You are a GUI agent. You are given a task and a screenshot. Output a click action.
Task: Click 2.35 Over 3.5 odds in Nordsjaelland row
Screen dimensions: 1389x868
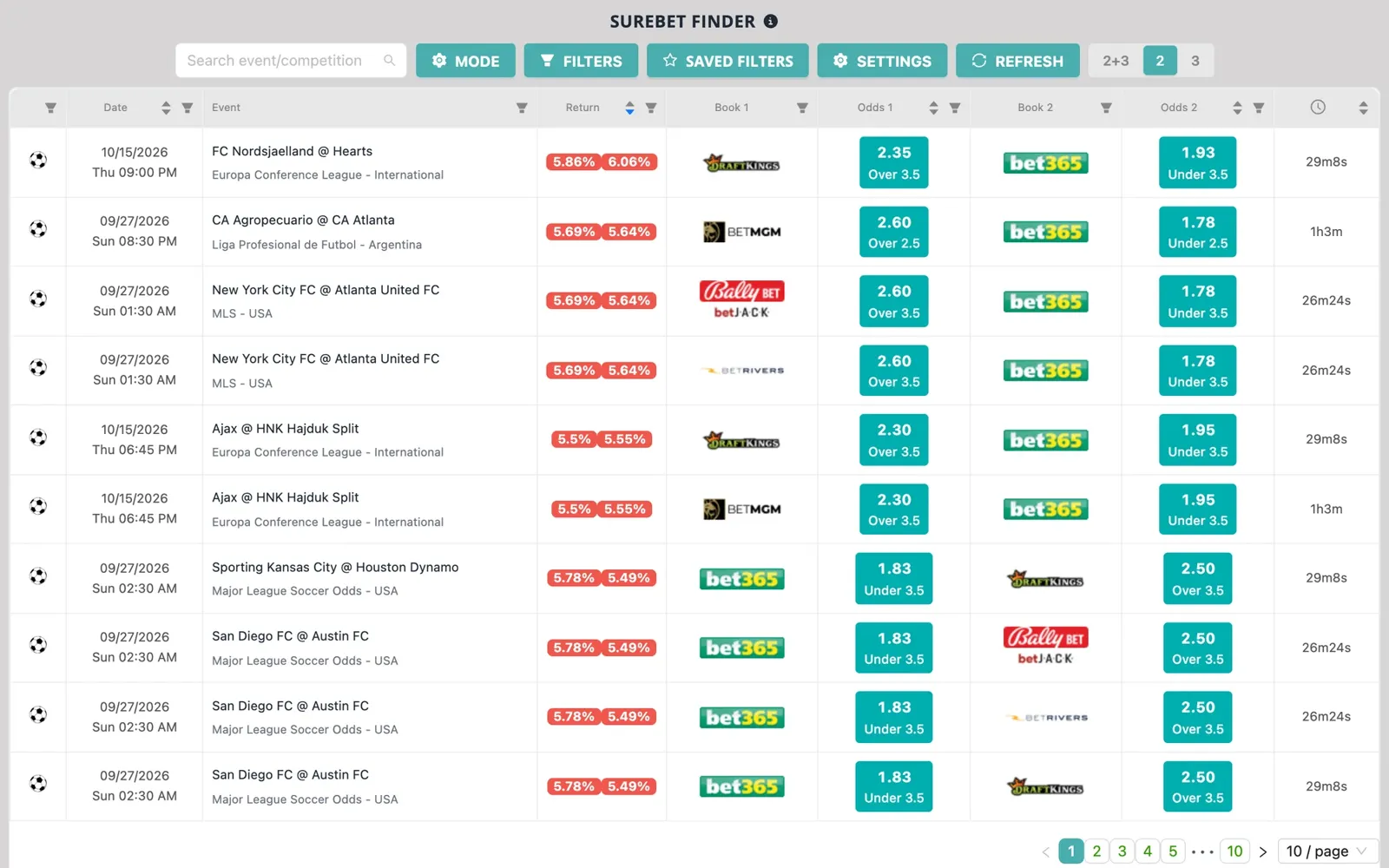894,162
